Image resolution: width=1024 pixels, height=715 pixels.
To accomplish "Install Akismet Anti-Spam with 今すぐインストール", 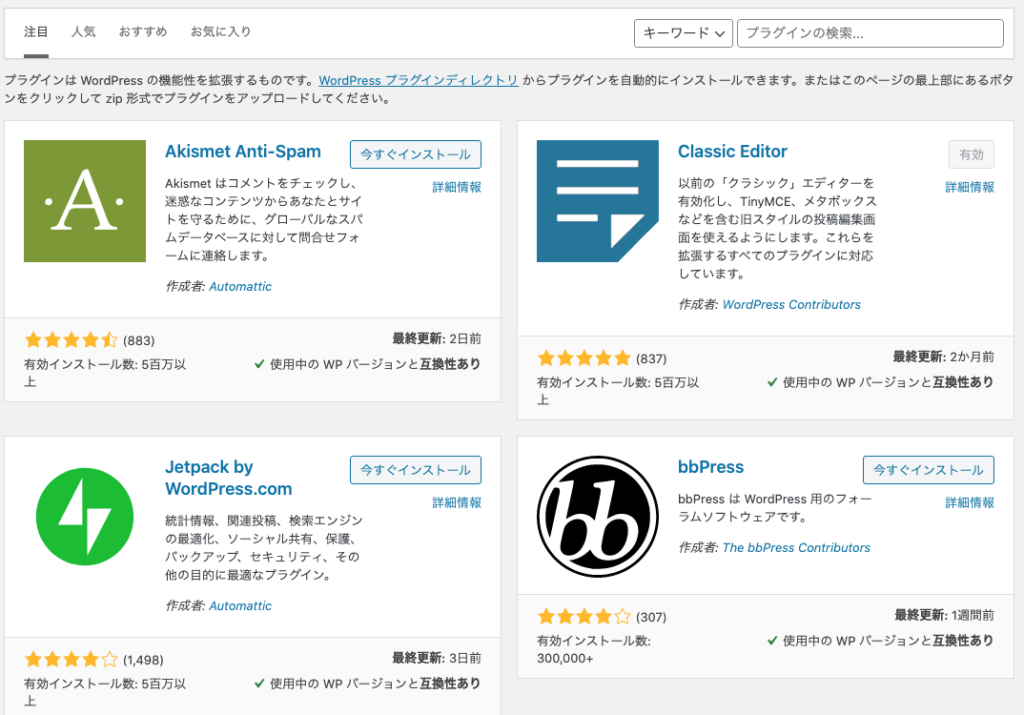I will coord(415,155).
